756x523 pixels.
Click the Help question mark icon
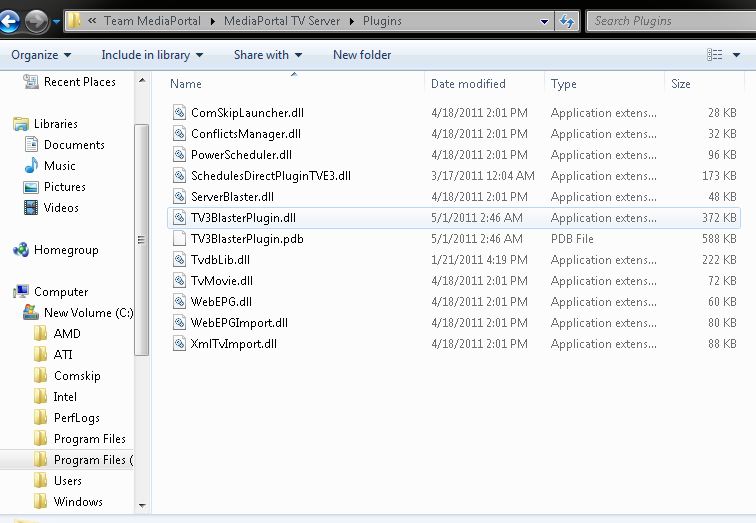click(x=752, y=55)
